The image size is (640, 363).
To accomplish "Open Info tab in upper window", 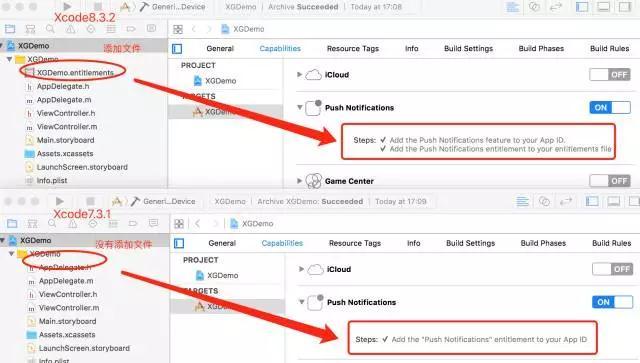I will click(411, 49).
